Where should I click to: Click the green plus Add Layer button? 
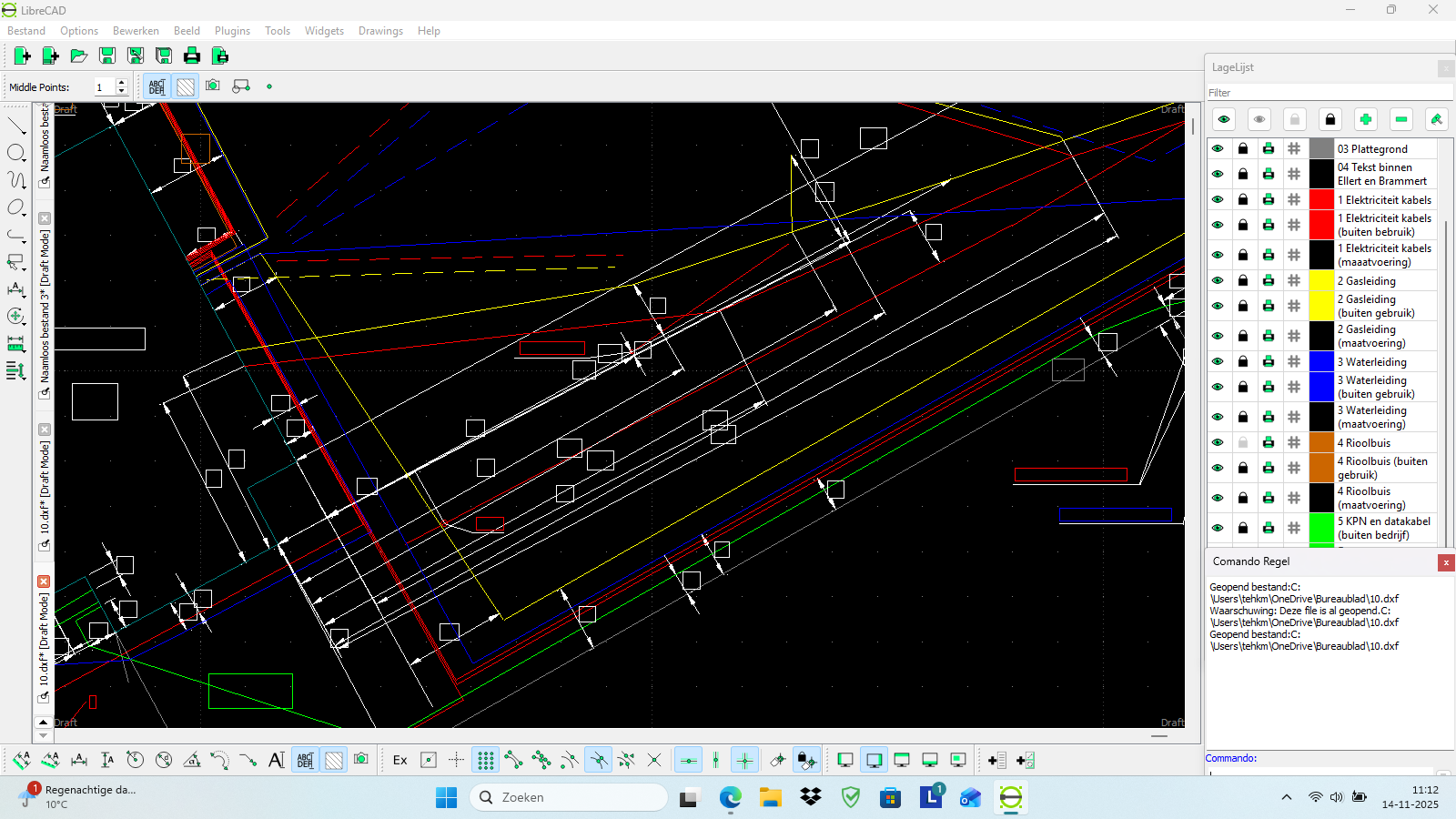[x=1365, y=119]
